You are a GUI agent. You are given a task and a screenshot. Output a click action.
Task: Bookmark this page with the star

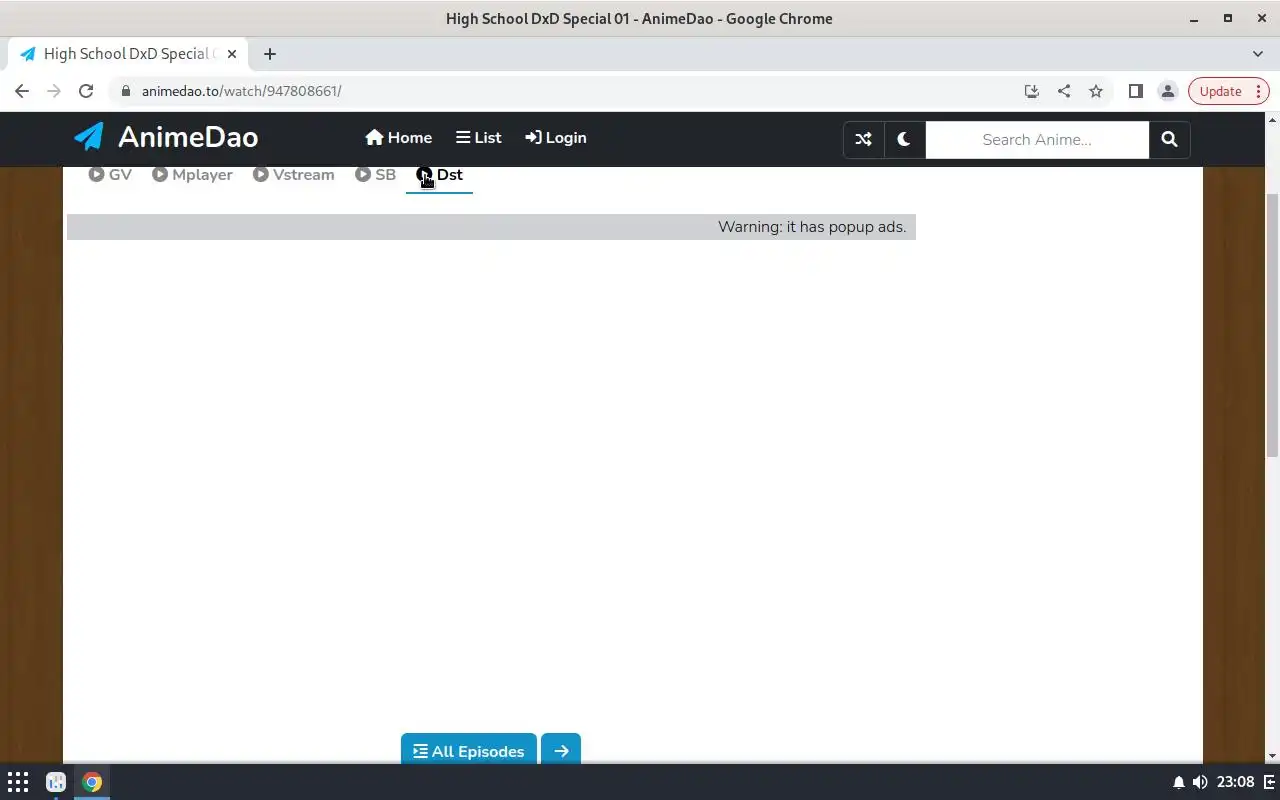click(1096, 91)
